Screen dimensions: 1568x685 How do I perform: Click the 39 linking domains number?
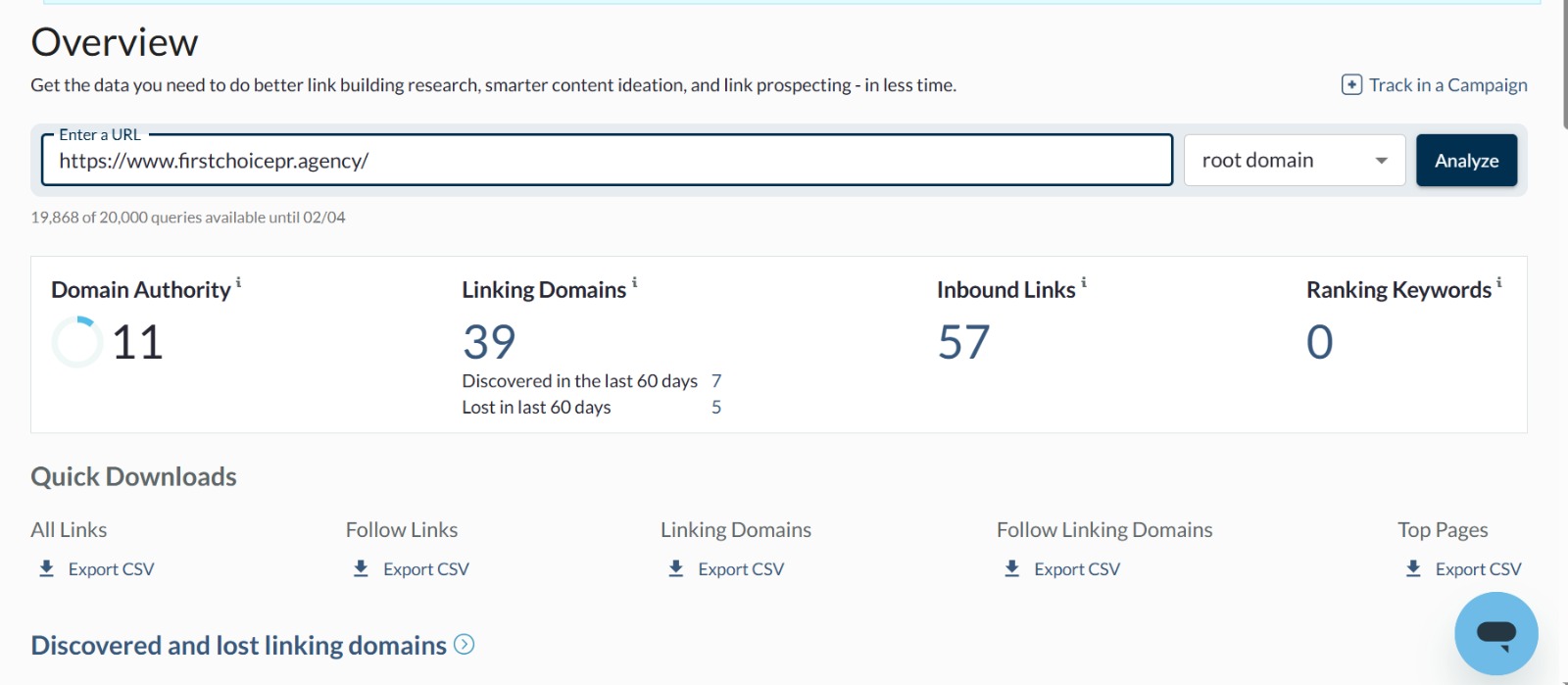click(x=489, y=342)
